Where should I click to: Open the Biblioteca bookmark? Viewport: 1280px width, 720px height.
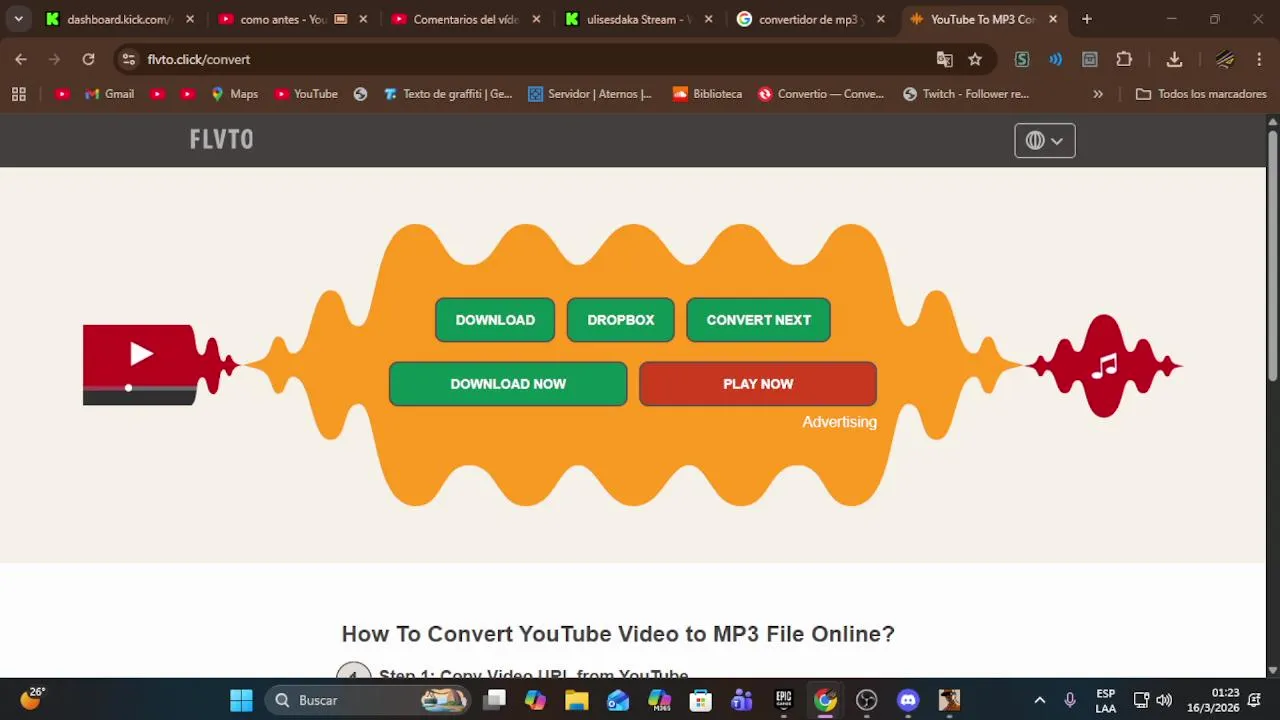click(x=707, y=94)
